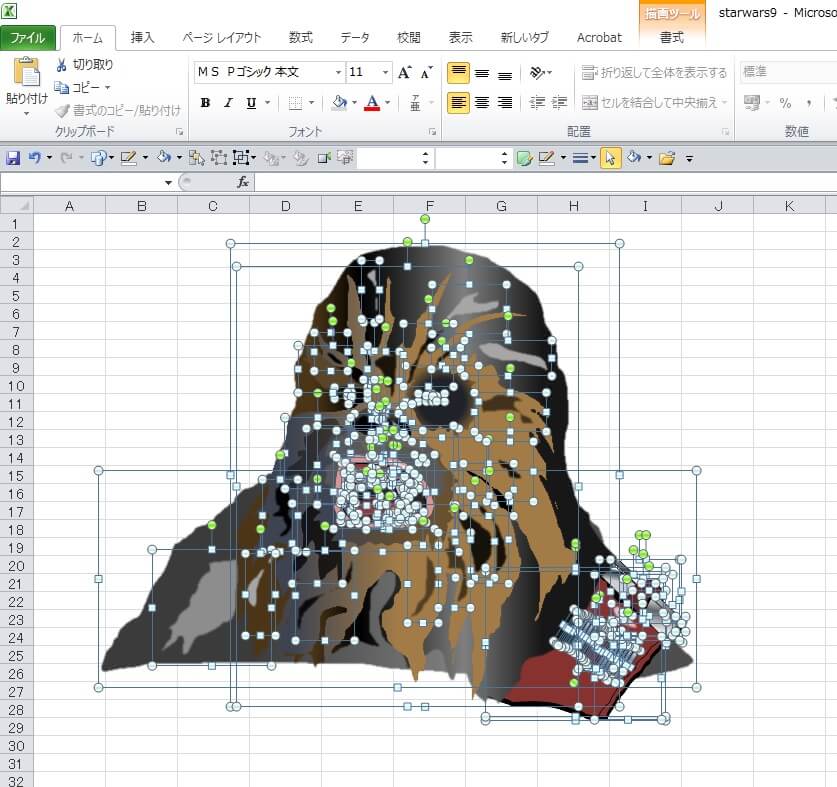Click the line weight icon in quick toolbar
The image size is (837, 787).
pyautogui.click(x=580, y=158)
